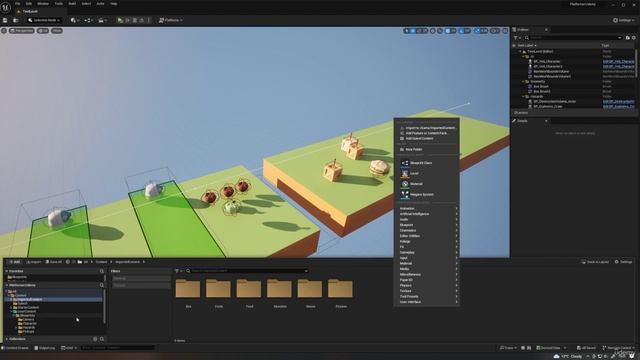Click the Blueprint Class icon in context menu
Image resolution: width=640 pixels, height=360 pixels.
[404, 163]
